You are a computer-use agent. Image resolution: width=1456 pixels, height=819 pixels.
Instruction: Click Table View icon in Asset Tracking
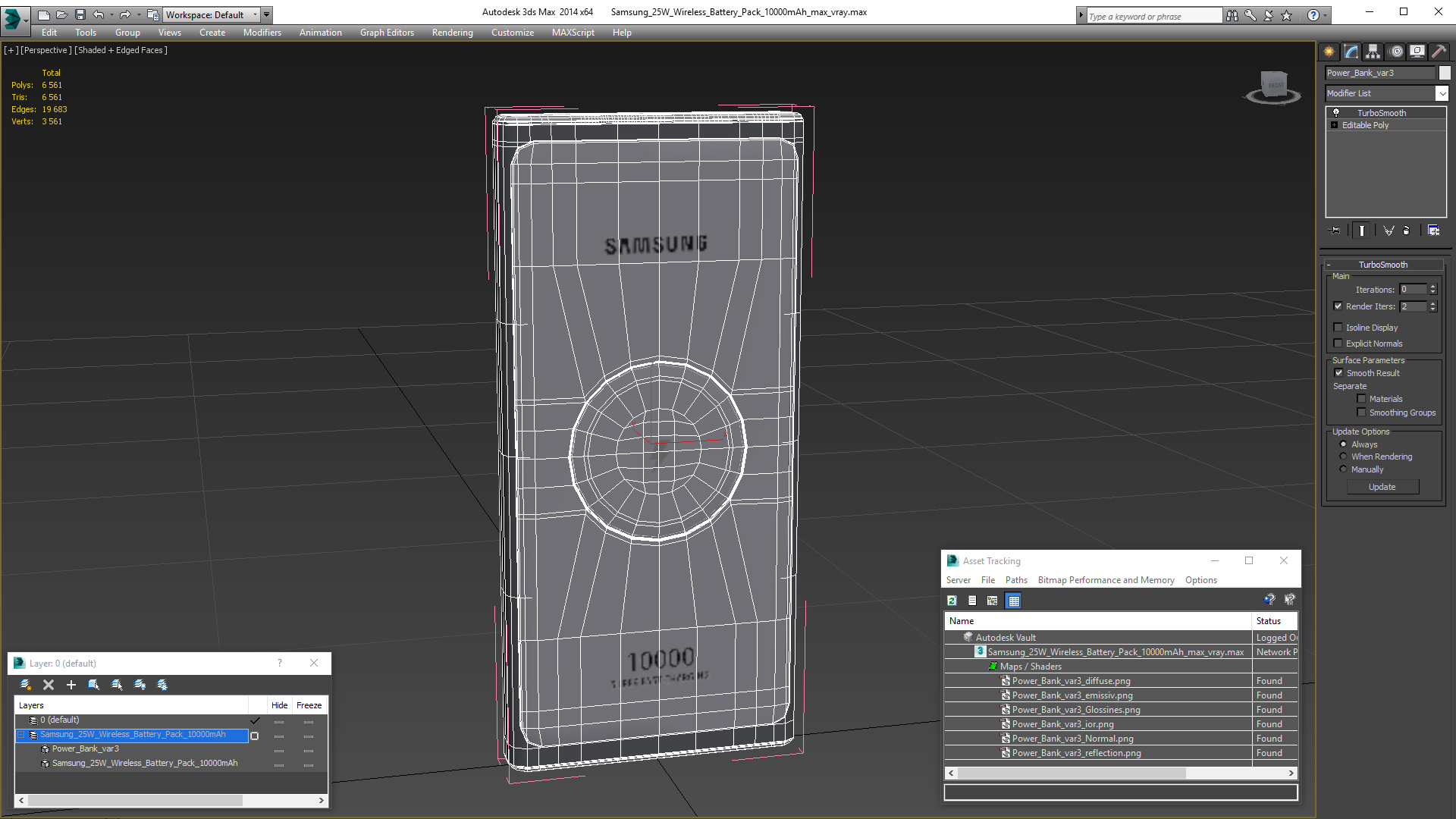[1014, 601]
